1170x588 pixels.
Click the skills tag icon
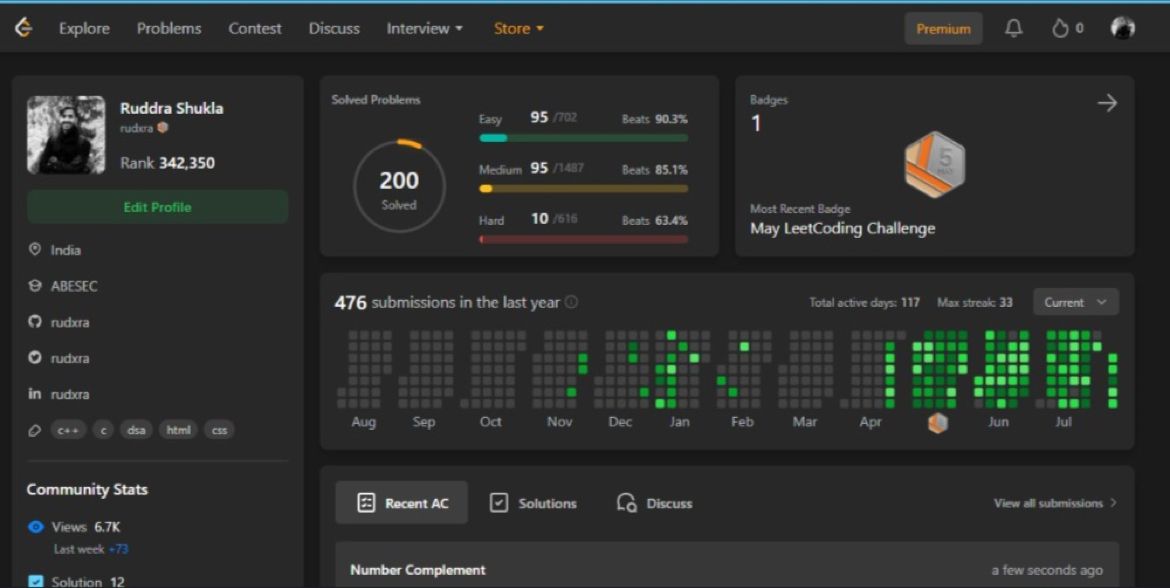click(x=34, y=431)
